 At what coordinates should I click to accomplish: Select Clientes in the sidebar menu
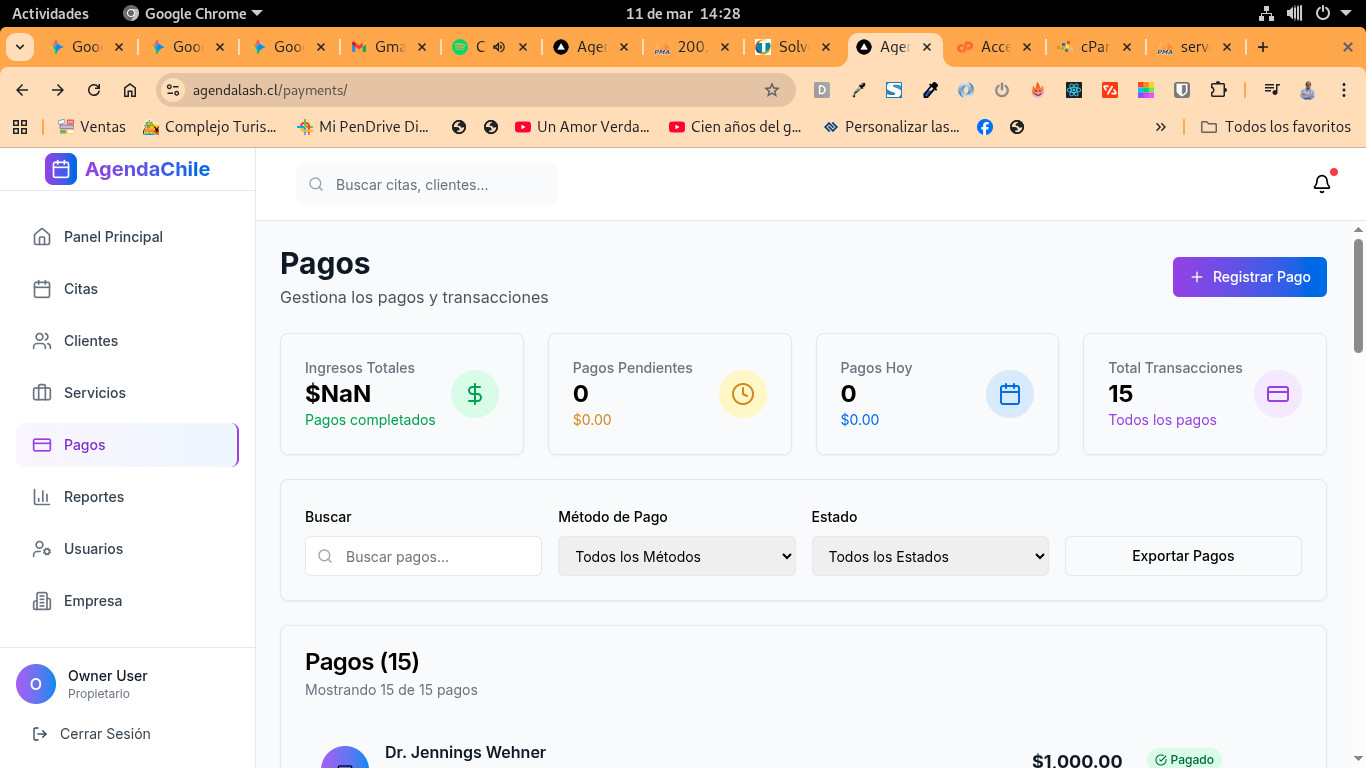coord(91,341)
